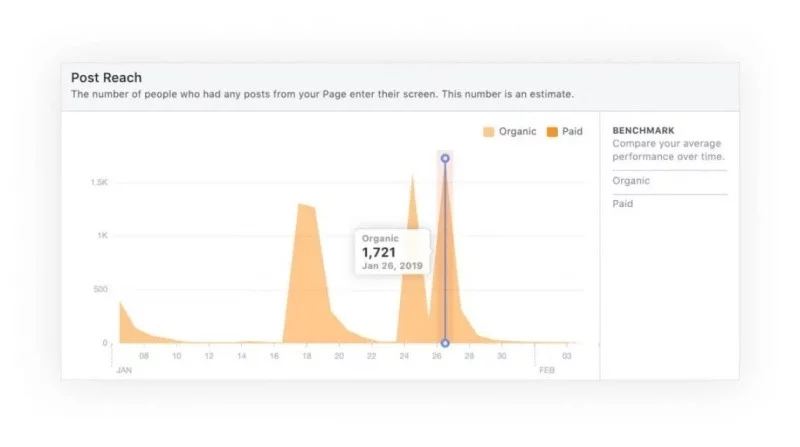Click the 14 date label on the x-axis
Image resolution: width=800 pixels, height=447 pixels.
point(242,355)
